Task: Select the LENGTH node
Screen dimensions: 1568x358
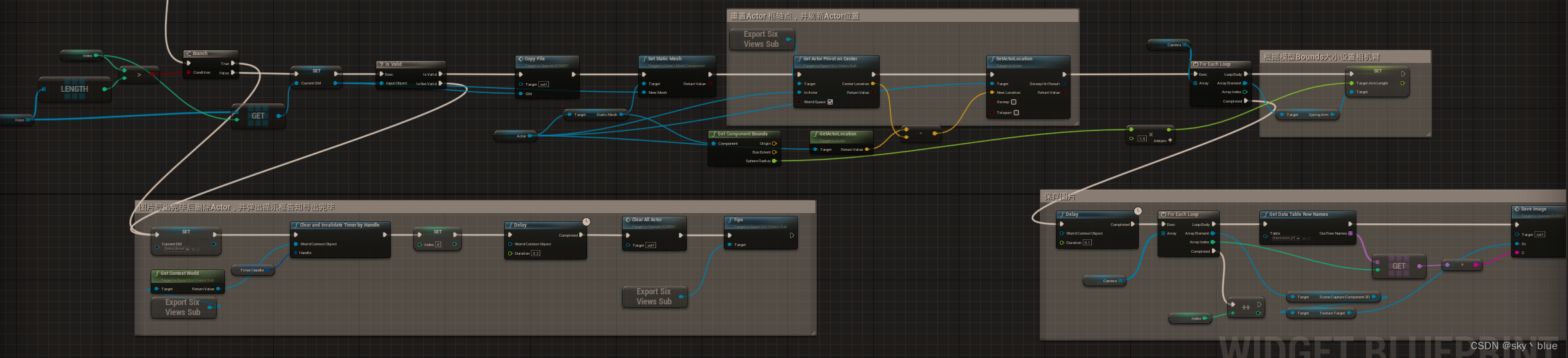Action: [x=74, y=89]
